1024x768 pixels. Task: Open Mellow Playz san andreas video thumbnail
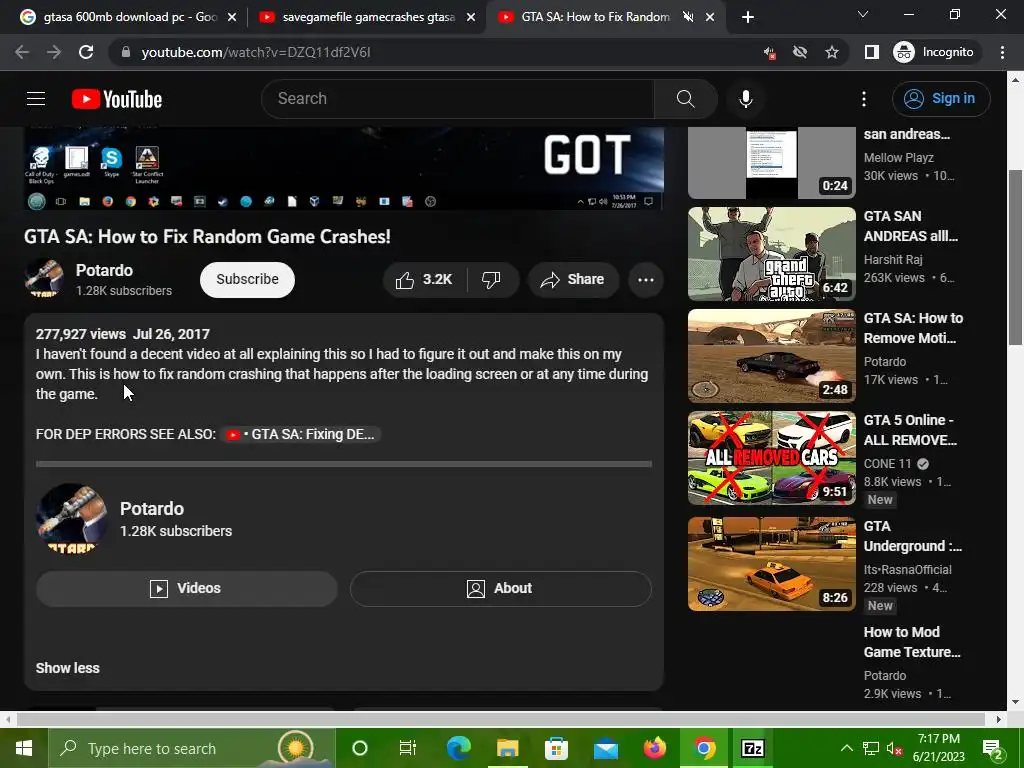click(771, 163)
